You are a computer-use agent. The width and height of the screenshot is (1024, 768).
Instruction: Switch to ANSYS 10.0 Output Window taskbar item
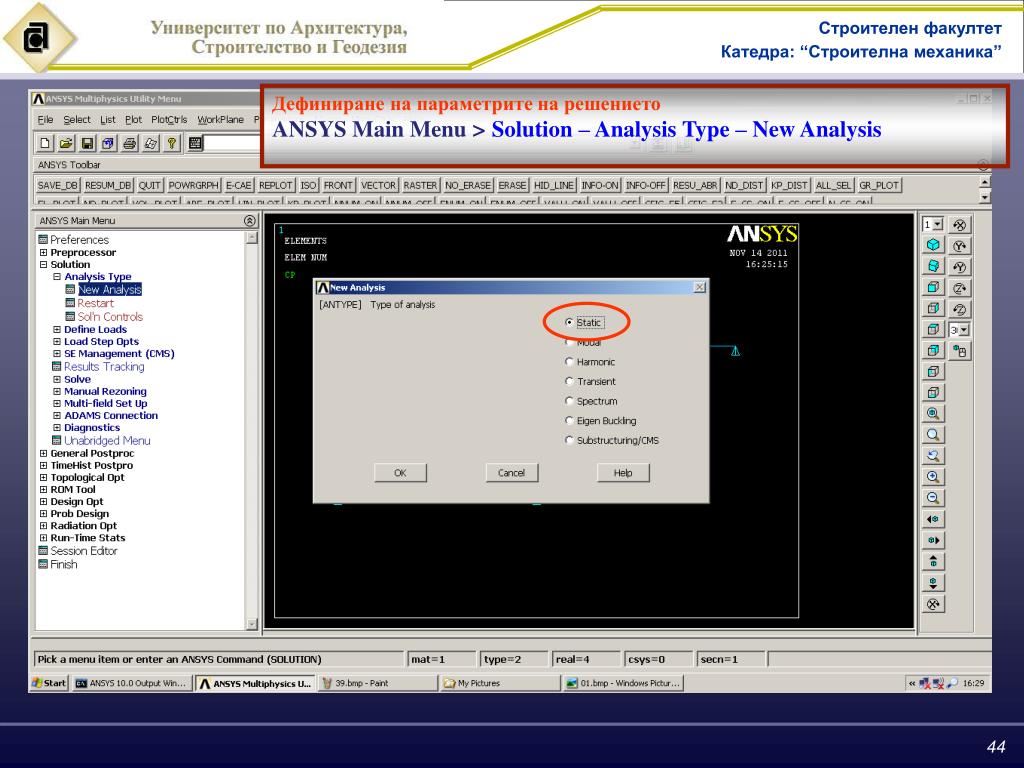pos(131,683)
